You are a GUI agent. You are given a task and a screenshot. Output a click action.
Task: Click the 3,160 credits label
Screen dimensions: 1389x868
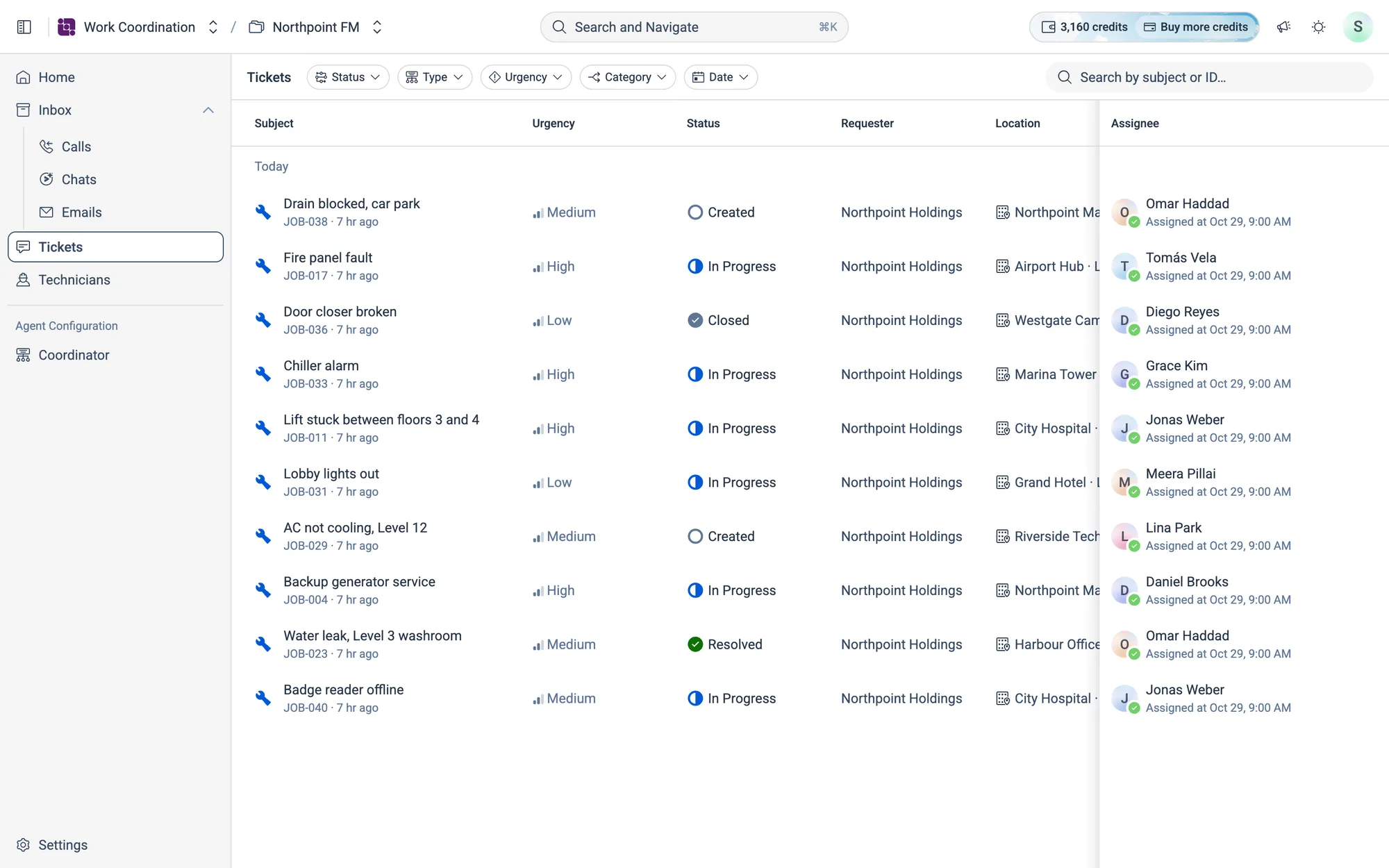coord(1094,27)
